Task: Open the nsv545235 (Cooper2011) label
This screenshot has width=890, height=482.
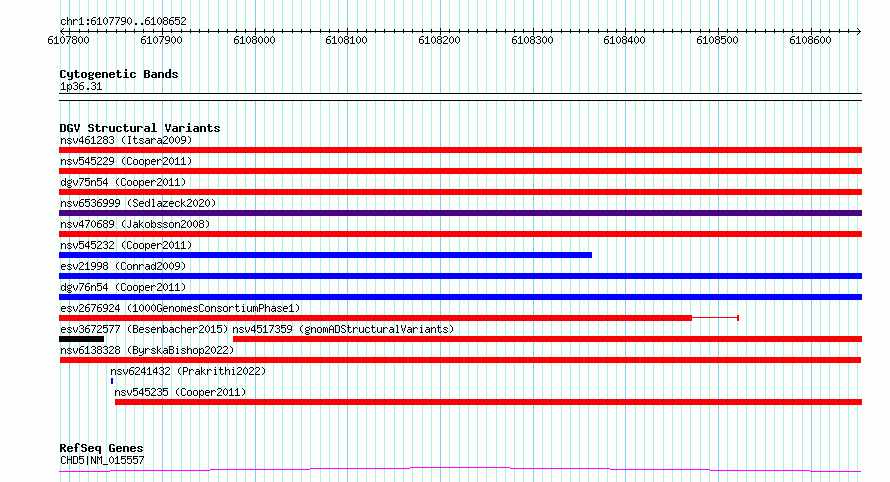Action: tap(180, 392)
